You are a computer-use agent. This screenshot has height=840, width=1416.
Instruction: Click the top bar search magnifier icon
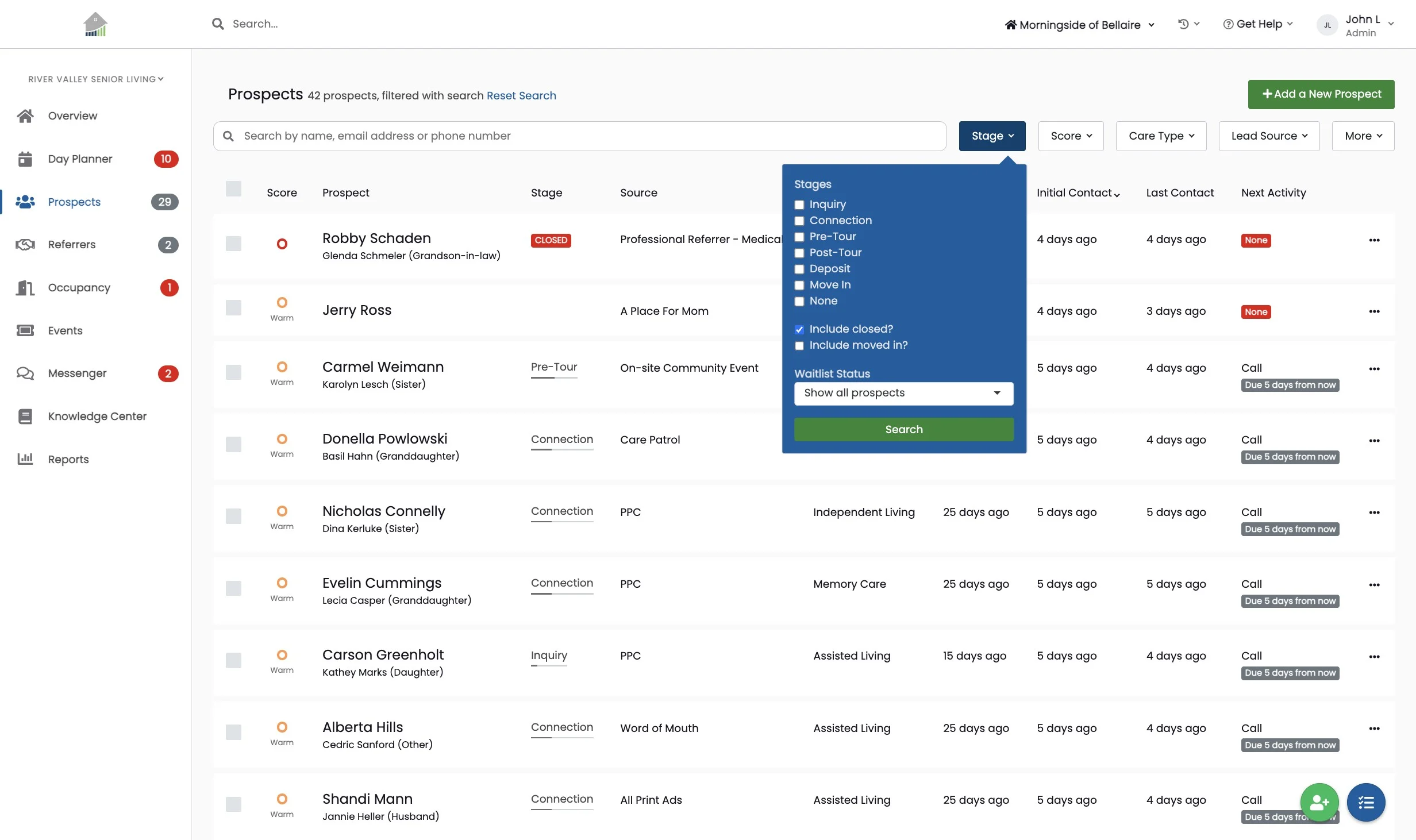(218, 24)
